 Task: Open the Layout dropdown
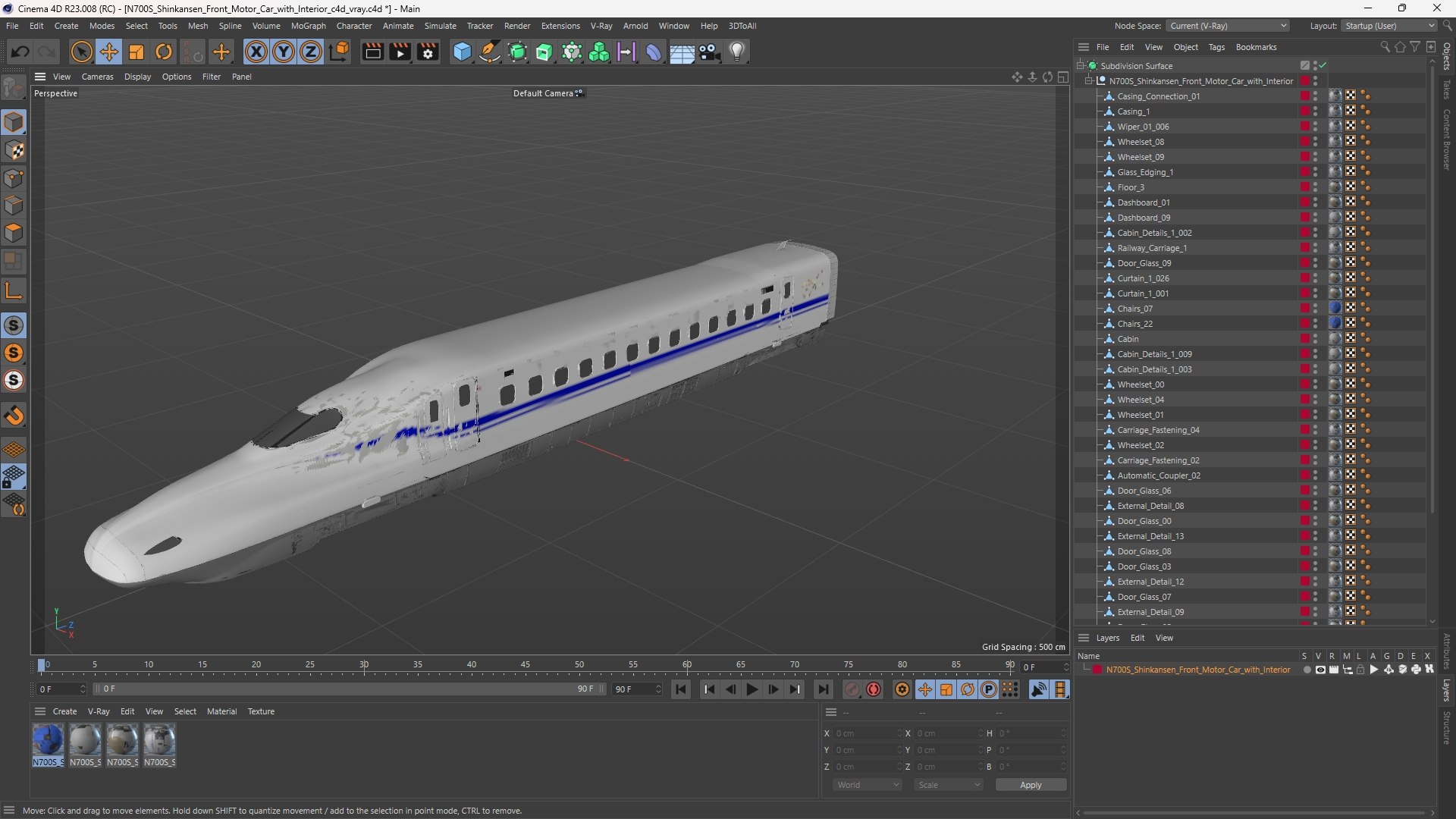(1389, 26)
